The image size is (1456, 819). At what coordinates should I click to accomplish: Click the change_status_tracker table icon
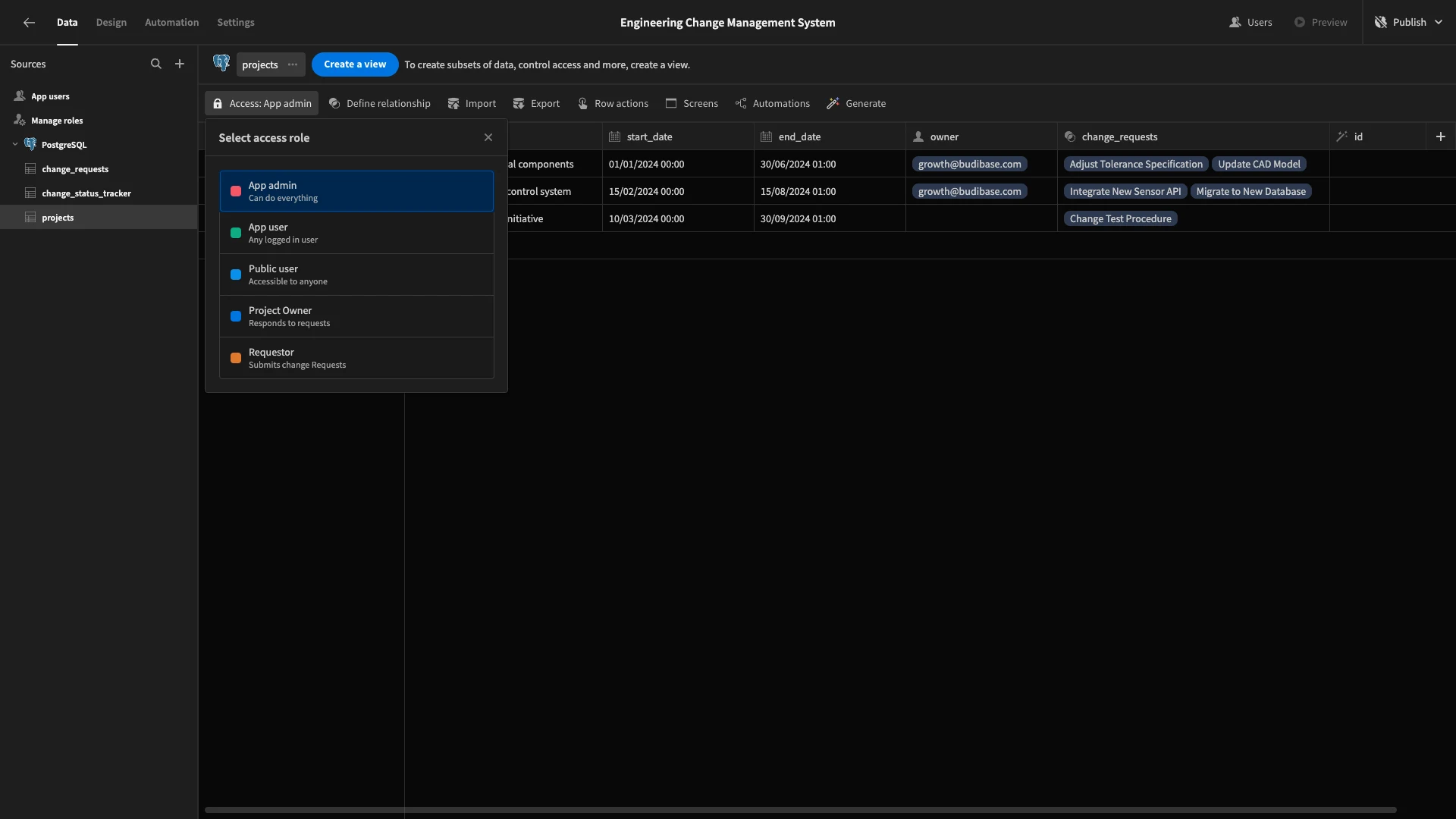tap(30, 193)
